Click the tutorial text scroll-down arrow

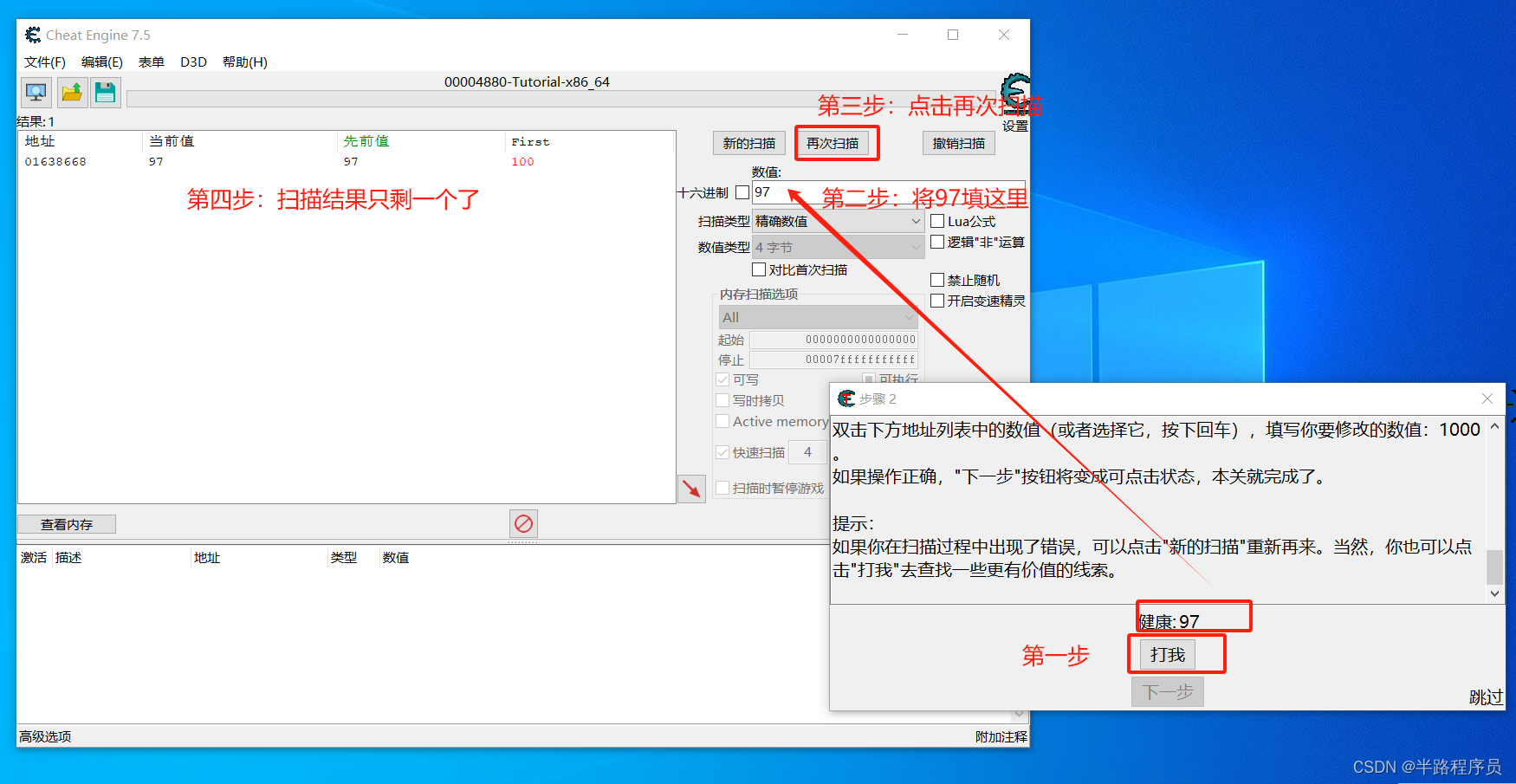(1494, 594)
